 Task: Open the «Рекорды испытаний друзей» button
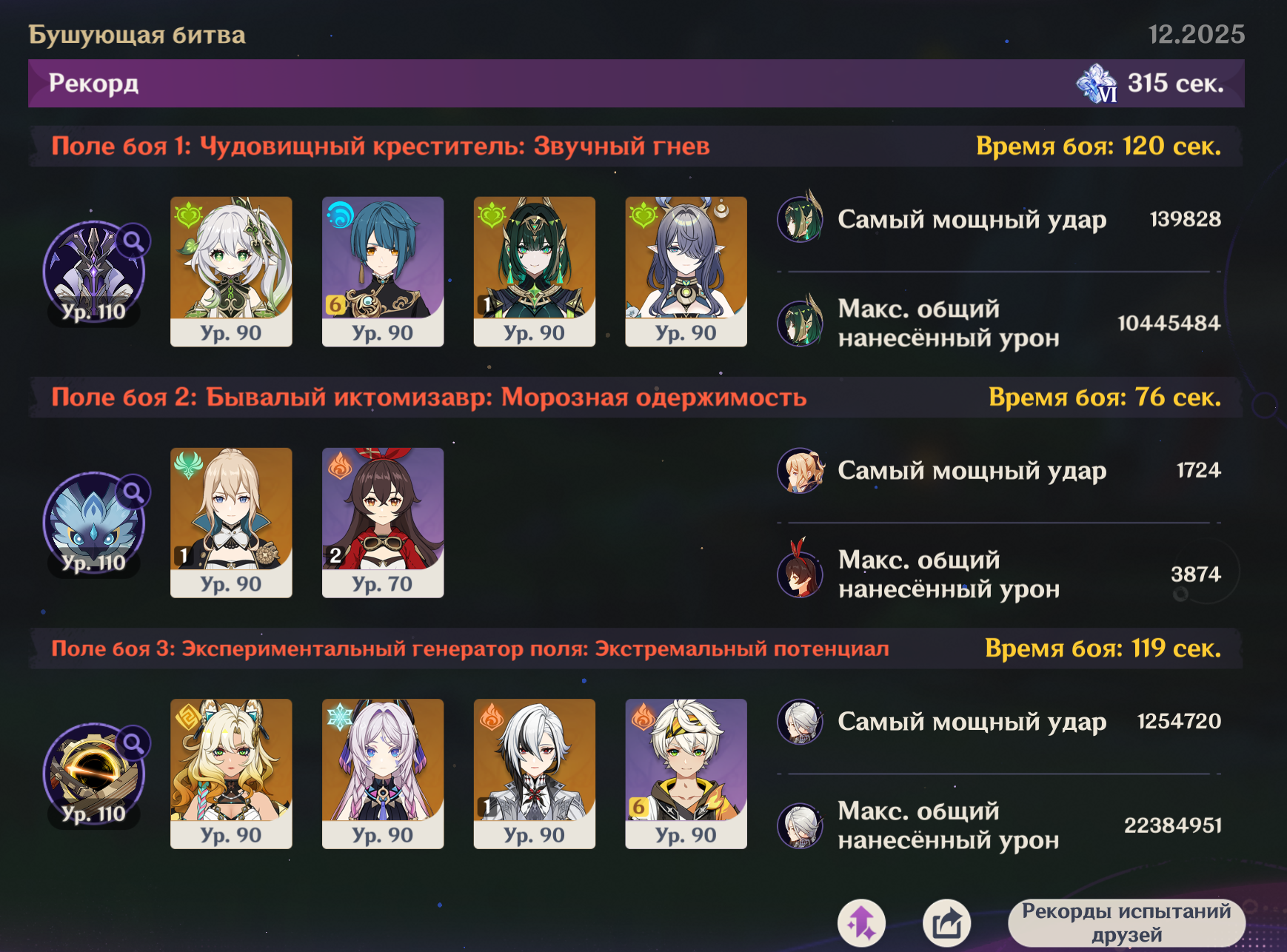coord(1126,922)
